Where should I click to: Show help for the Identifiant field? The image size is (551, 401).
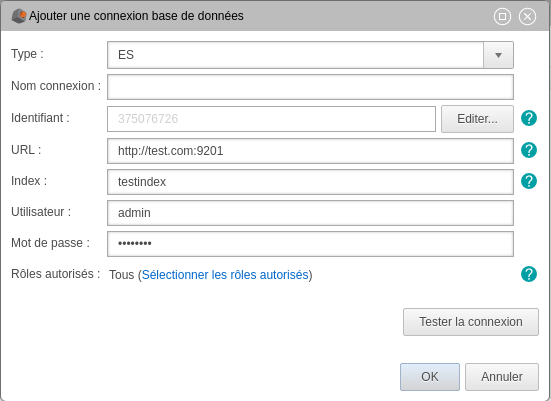529,118
